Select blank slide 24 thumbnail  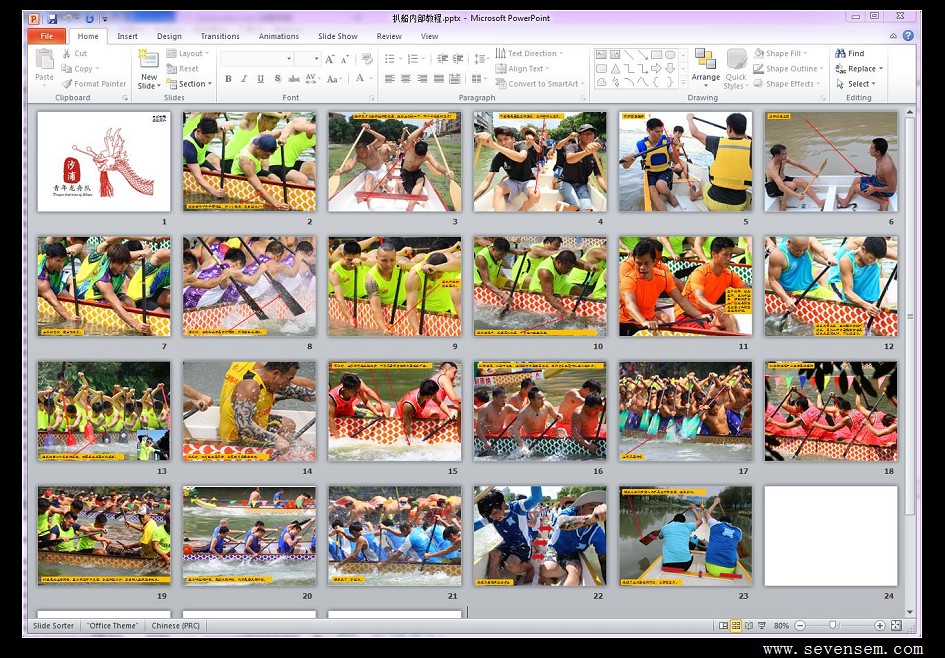(x=830, y=536)
